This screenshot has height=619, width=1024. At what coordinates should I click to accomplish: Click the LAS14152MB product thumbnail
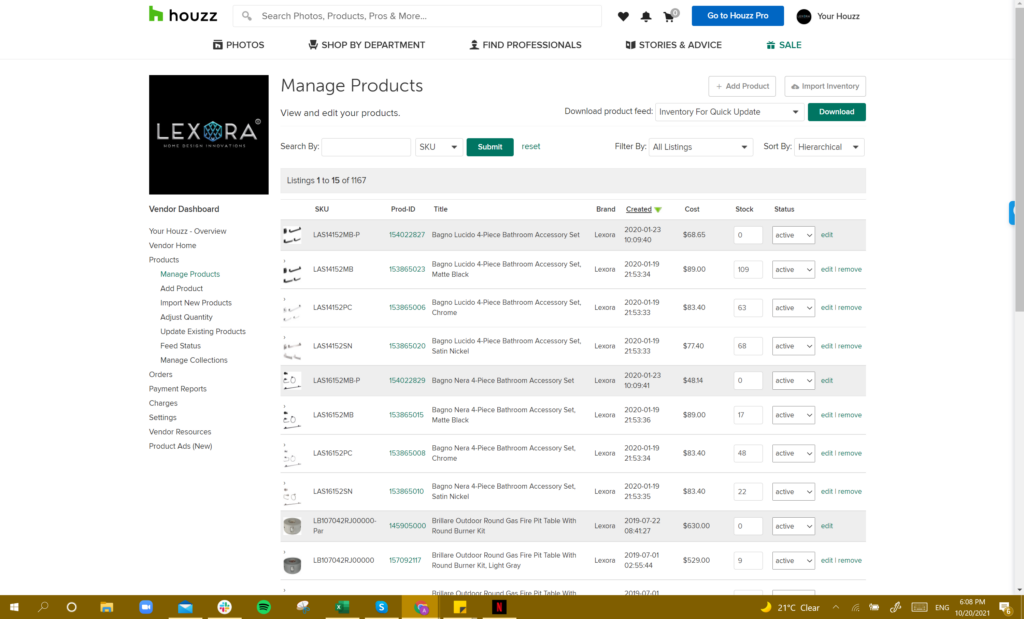pyautogui.click(x=292, y=270)
